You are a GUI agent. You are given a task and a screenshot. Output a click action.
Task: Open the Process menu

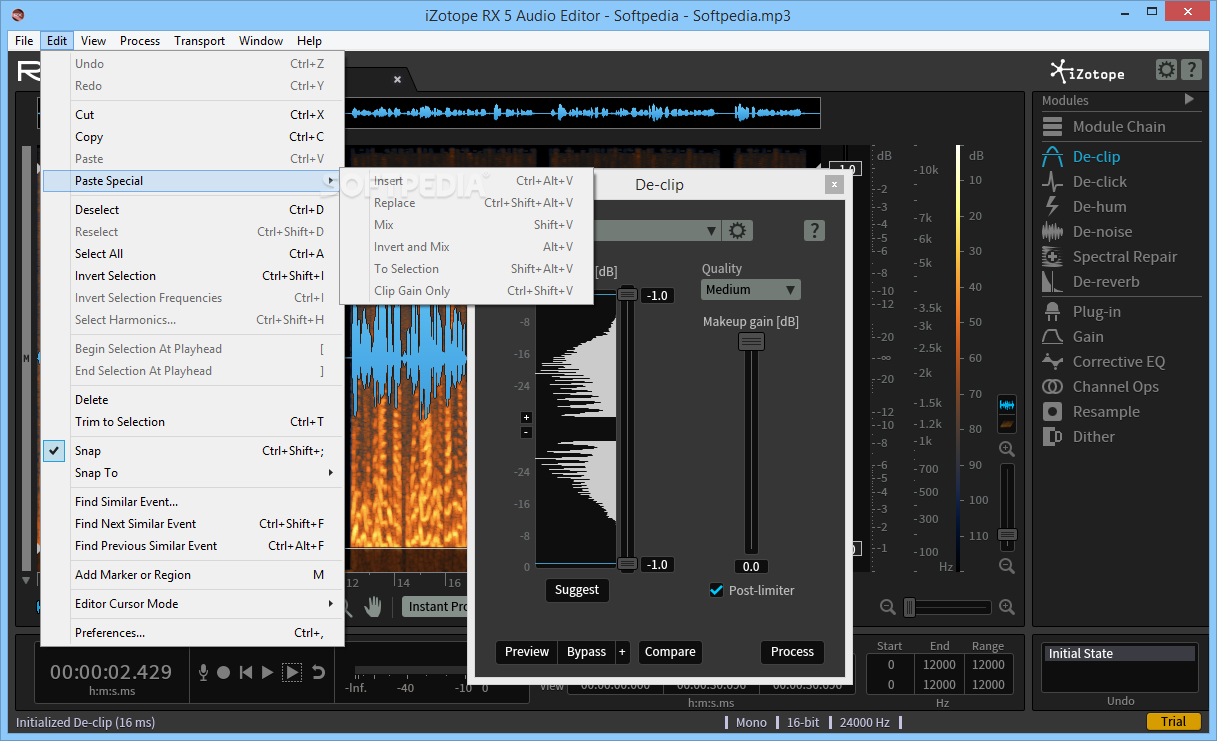pos(140,41)
